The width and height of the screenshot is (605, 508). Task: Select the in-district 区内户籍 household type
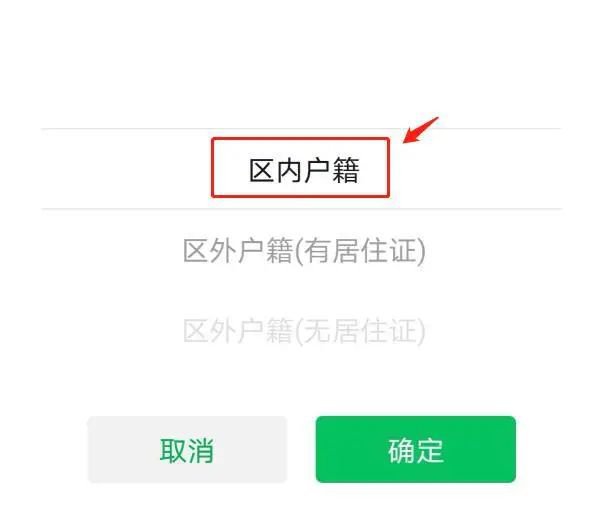(304, 170)
